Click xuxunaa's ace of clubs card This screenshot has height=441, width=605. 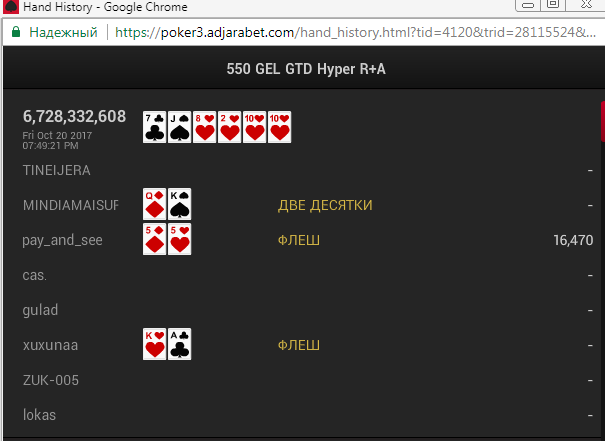(179, 344)
